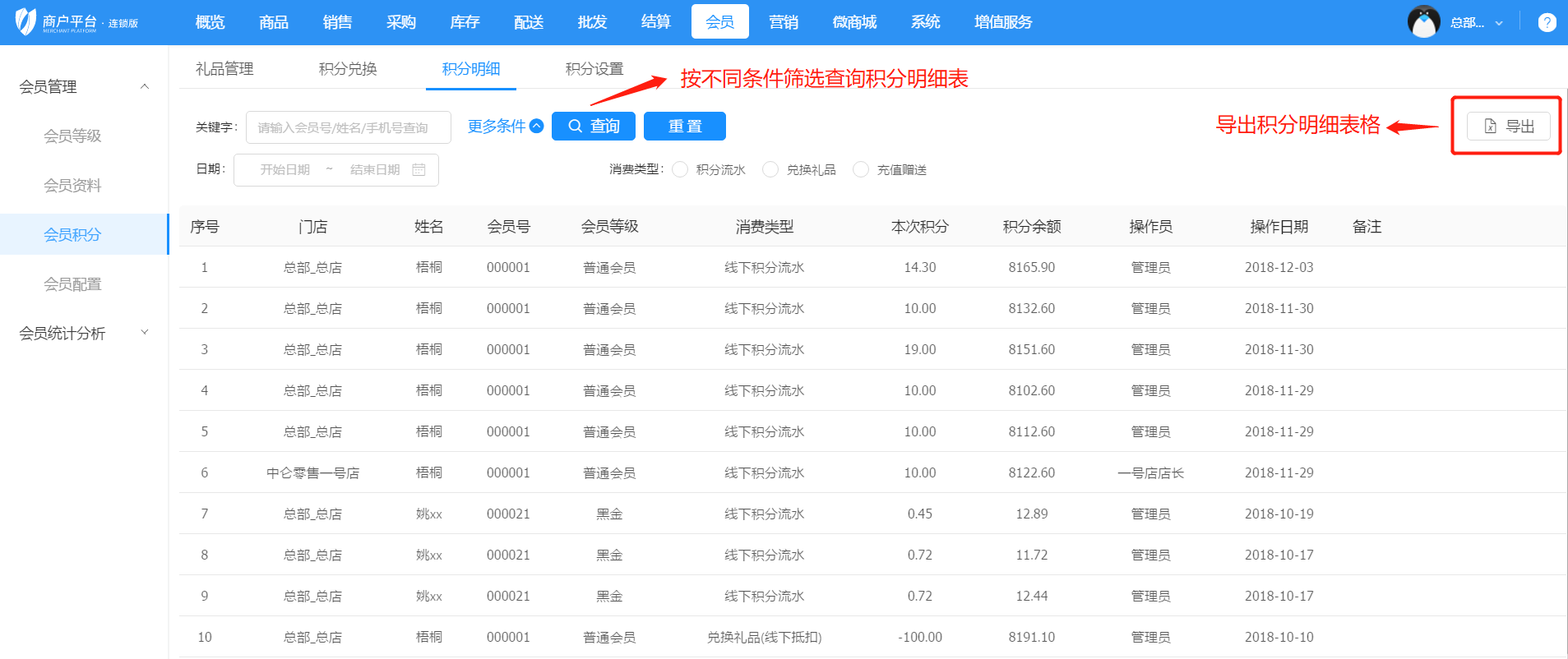This screenshot has width=1568, height=659.
Task: Click the start date (开始日期) field
Action: click(x=285, y=170)
